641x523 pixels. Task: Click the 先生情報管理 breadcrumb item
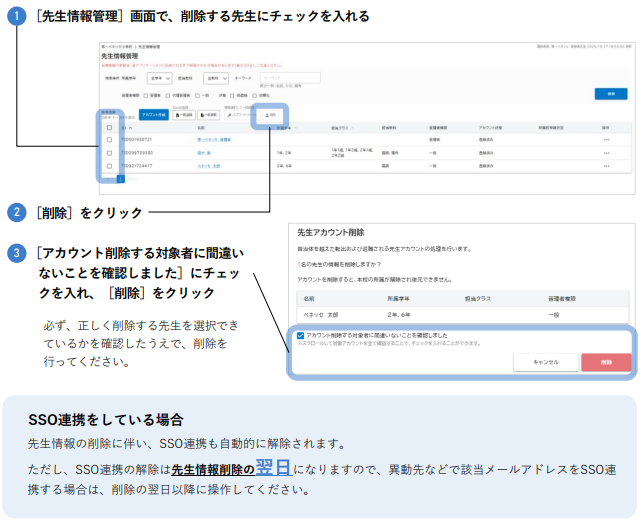click(149, 47)
